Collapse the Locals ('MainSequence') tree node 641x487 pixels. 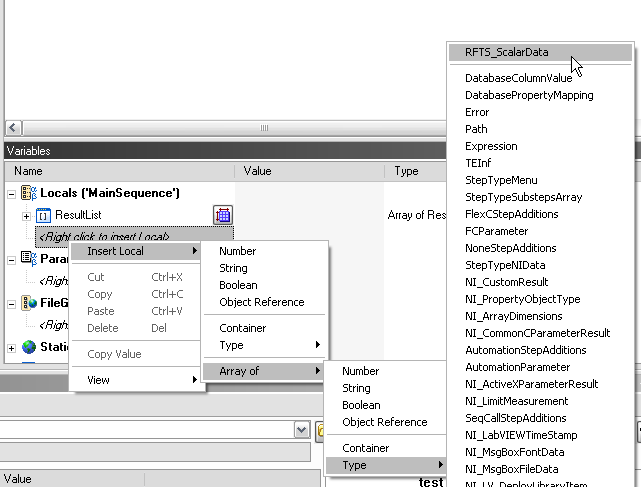[11, 194]
